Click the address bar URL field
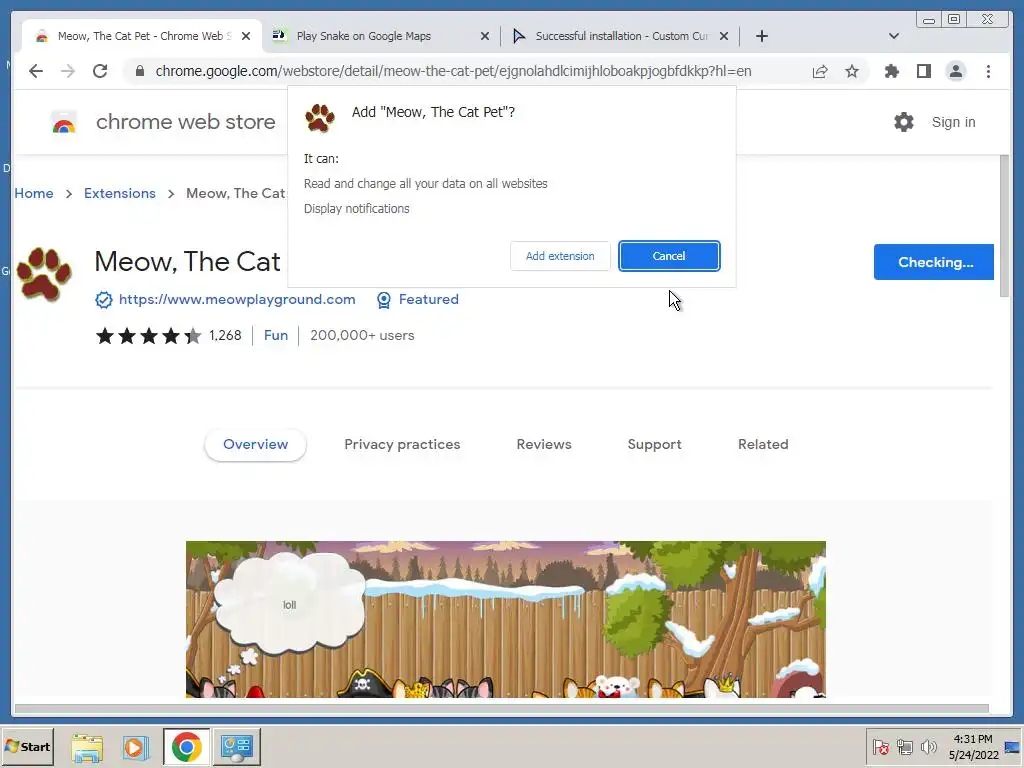 453,71
